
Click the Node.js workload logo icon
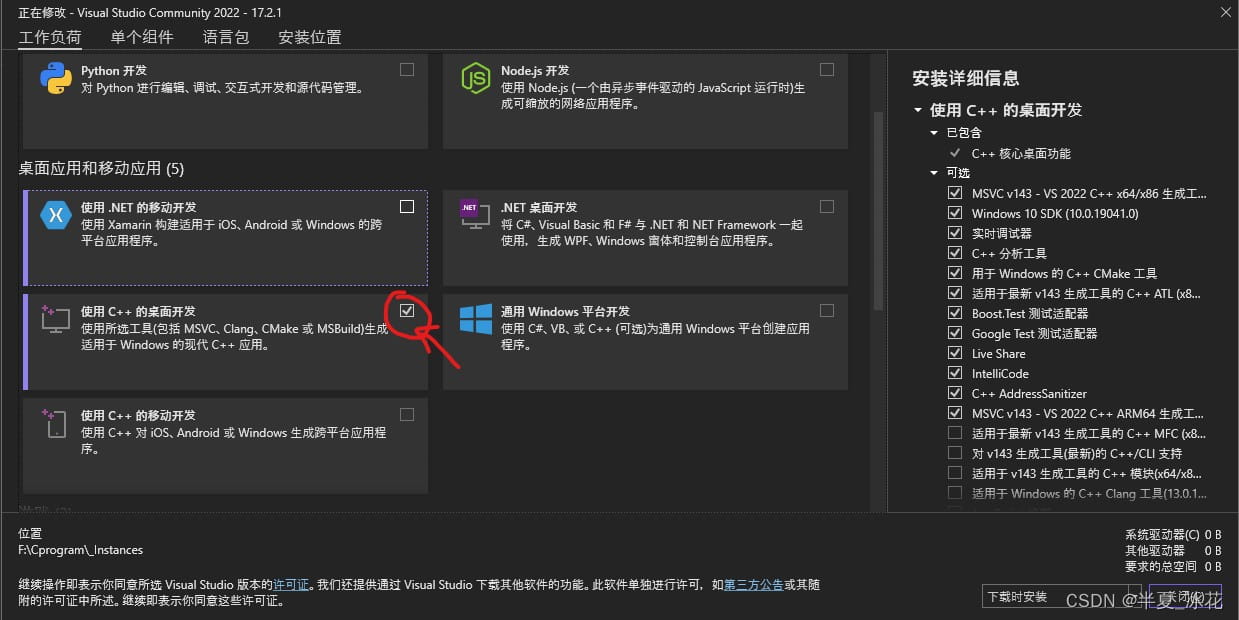[475, 78]
